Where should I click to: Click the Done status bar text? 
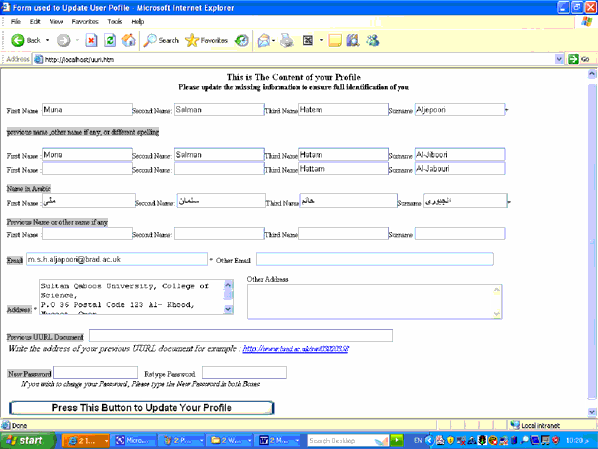tap(19, 425)
